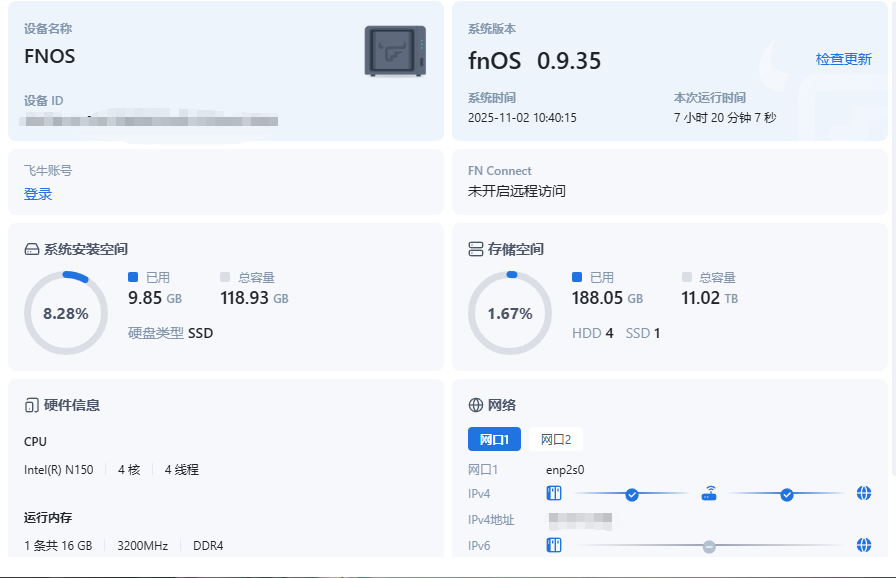The image size is (896, 578).
Task: Click 检查更新 to check for updates
Action: pos(843,59)
